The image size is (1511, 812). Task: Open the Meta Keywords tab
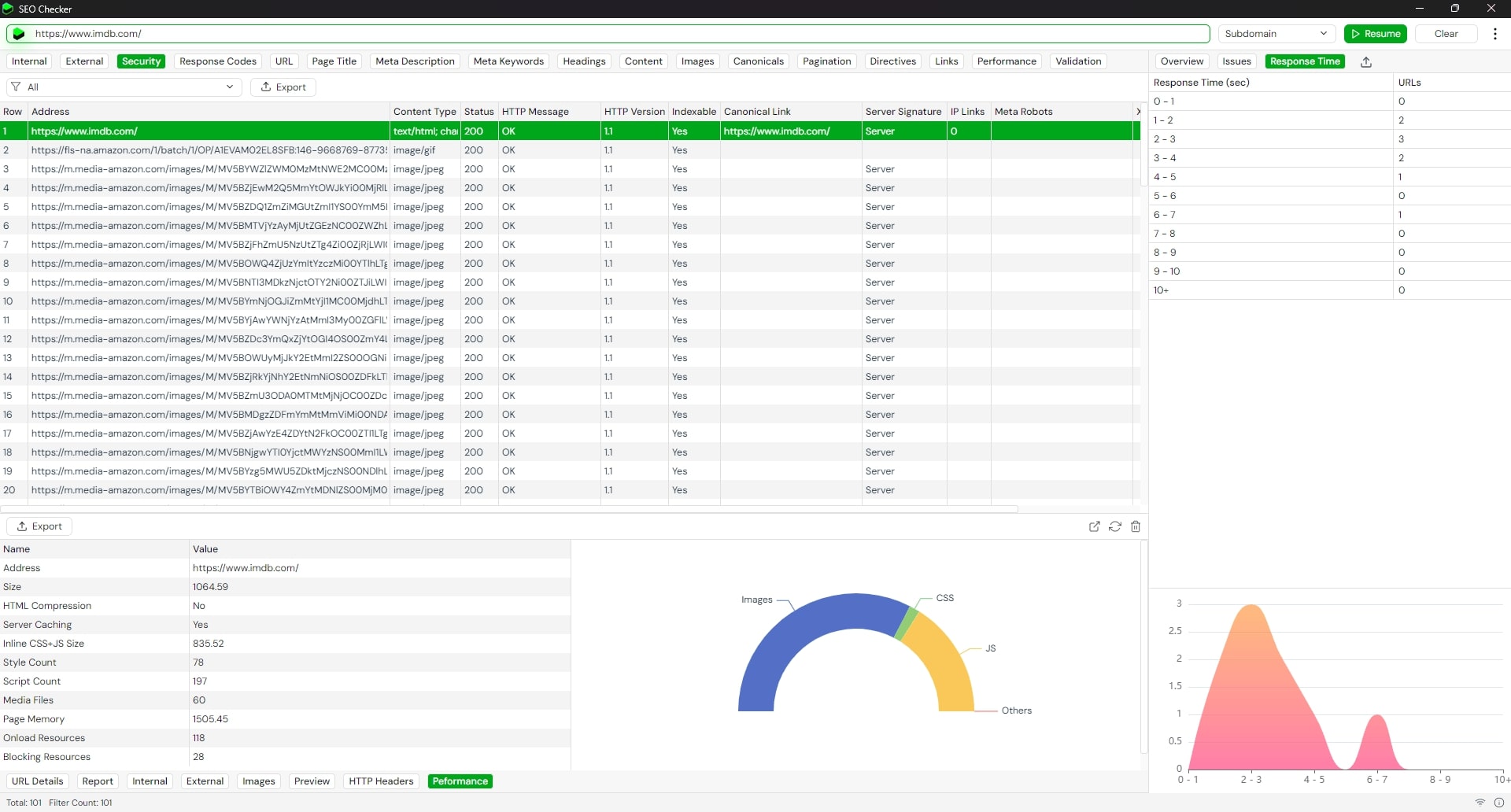509,61
